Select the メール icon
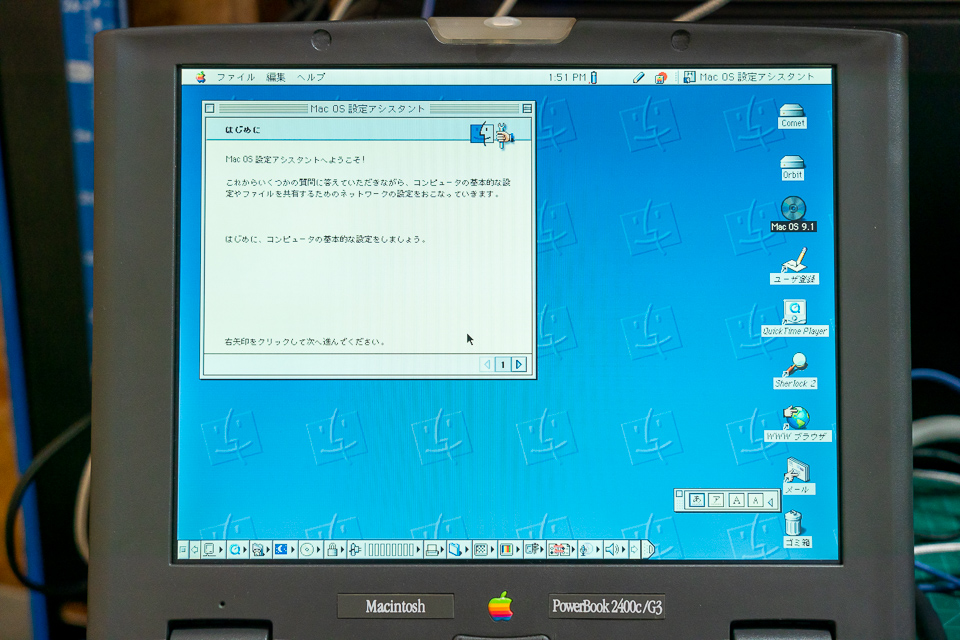The width and height of the screenshot is (960, 640). click(x=797, y=475)
